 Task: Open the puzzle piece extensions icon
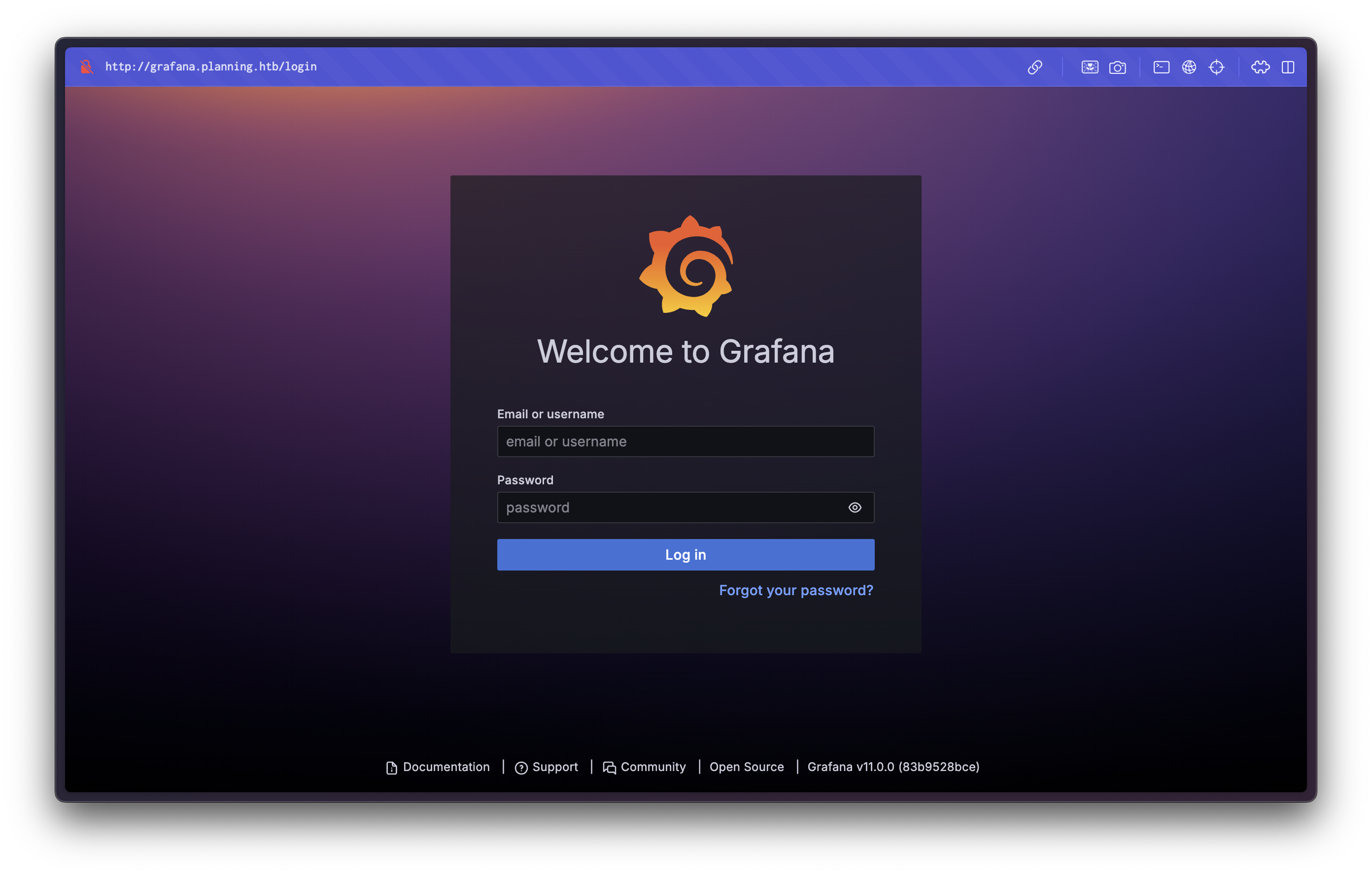coord(1260,67)
